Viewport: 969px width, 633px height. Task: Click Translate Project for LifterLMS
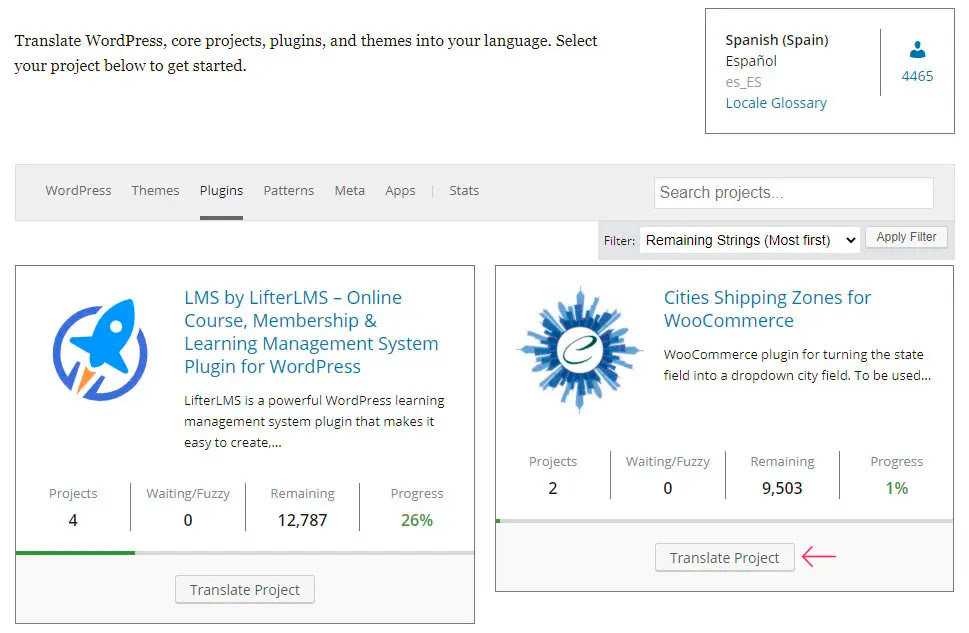pos(245,590)
